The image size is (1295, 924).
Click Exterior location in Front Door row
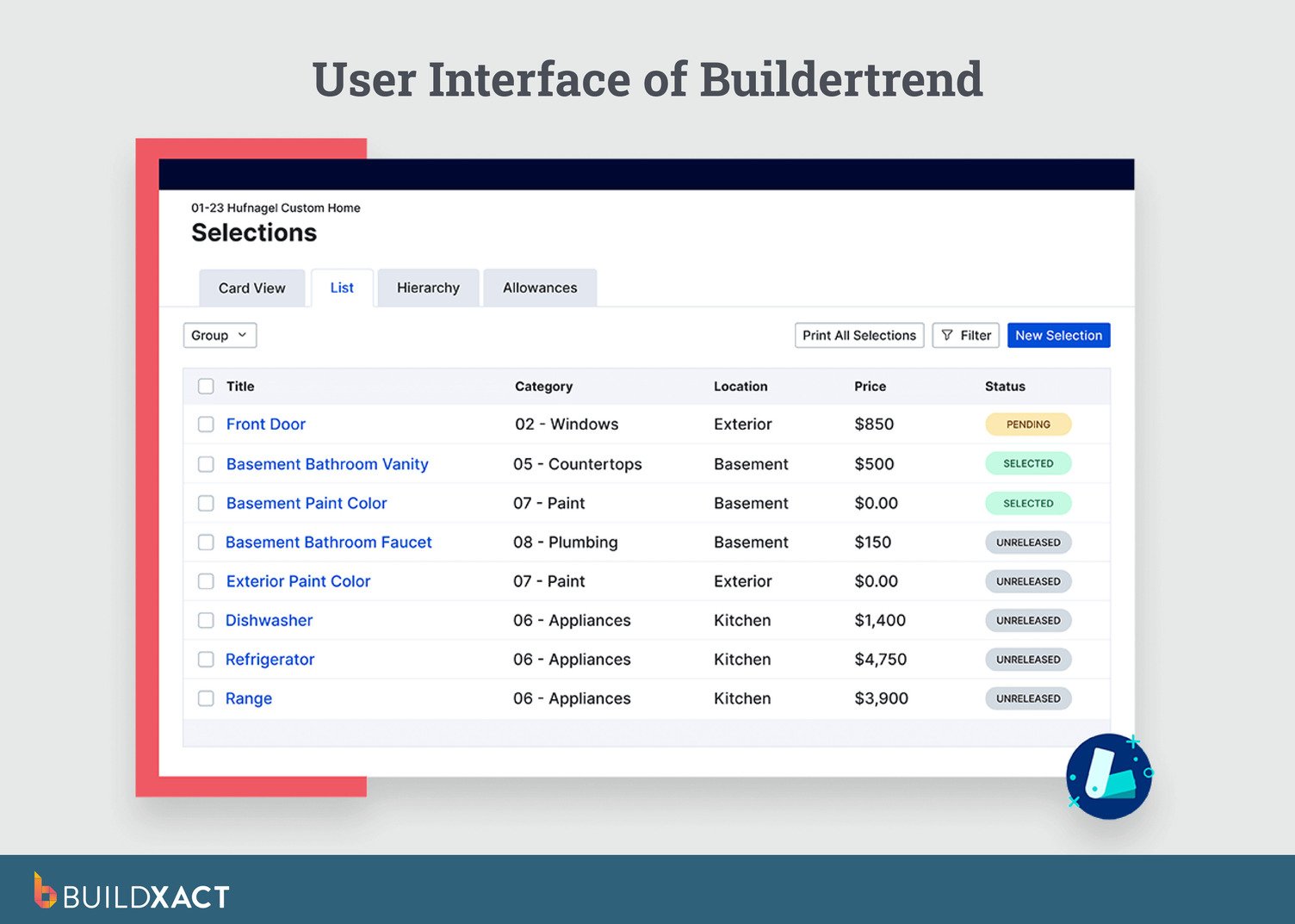click(x=742, y=424)
